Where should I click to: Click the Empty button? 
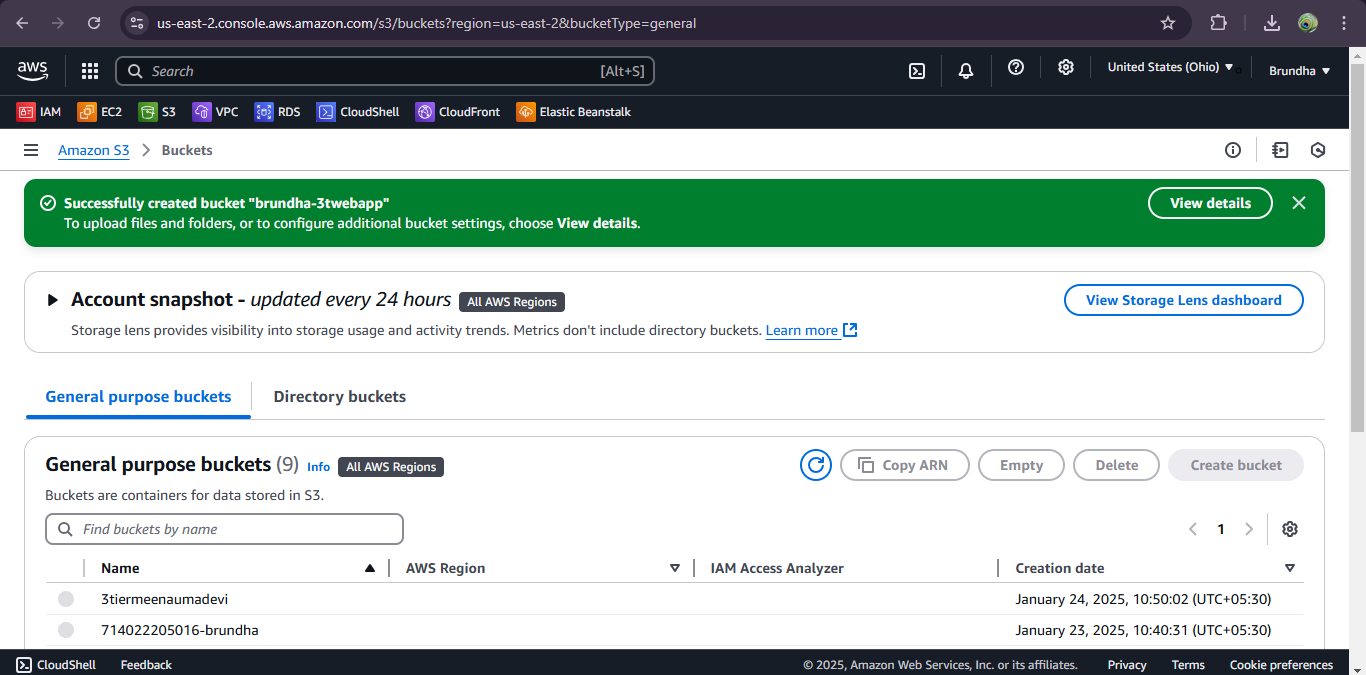click(1021, 465)
